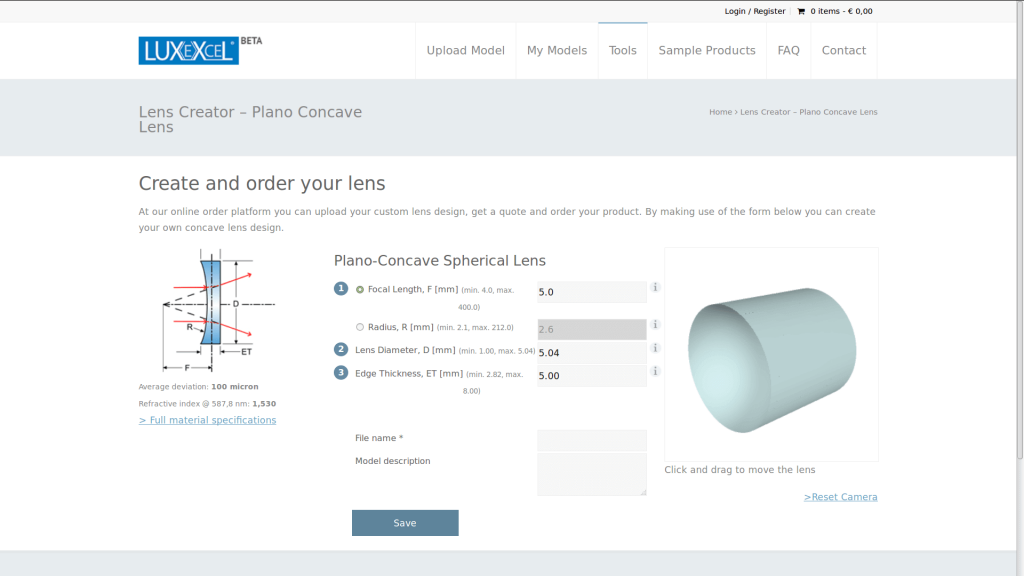Image resolution: width=1024 pixels, height=576 pixels.
Task: Go to My Models section
Action: [557, 50]
